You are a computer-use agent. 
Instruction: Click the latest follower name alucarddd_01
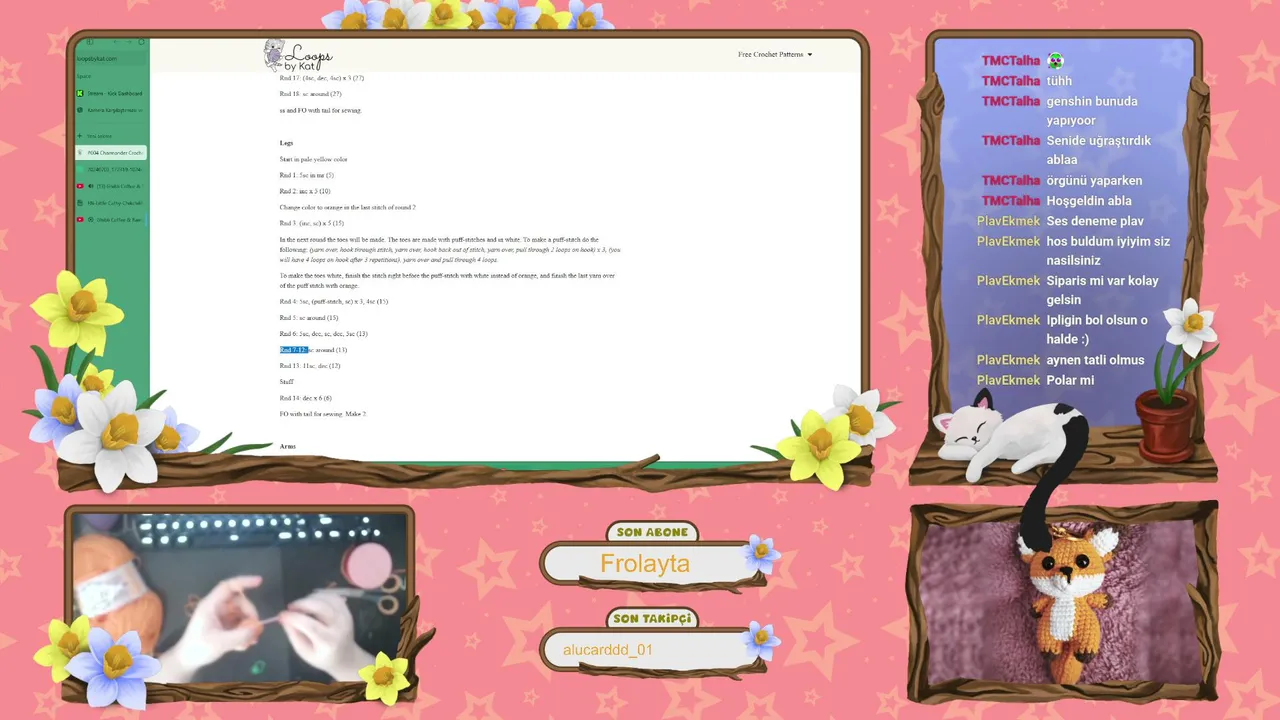click(608, 650)
